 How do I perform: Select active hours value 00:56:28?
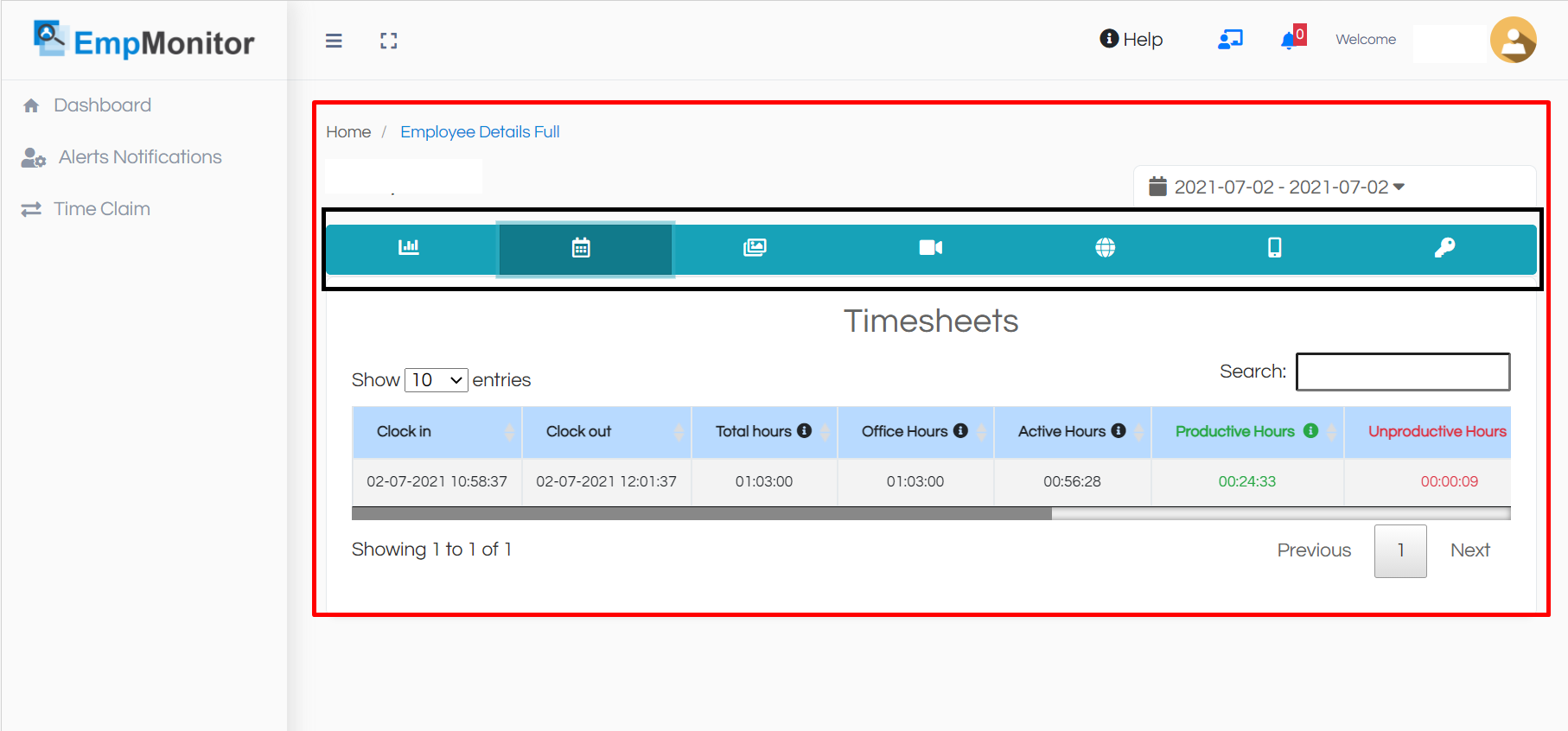[1073, 482]
